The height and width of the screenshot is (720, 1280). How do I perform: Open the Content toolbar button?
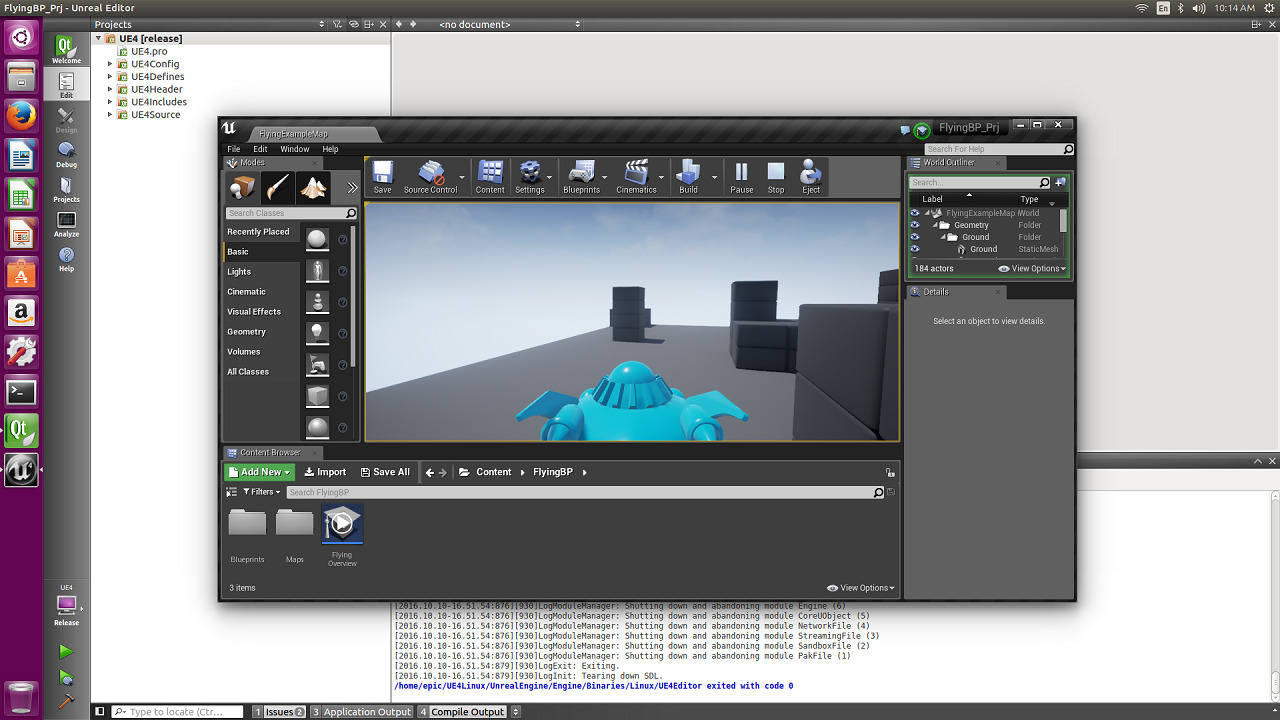(x=490, y=173)
